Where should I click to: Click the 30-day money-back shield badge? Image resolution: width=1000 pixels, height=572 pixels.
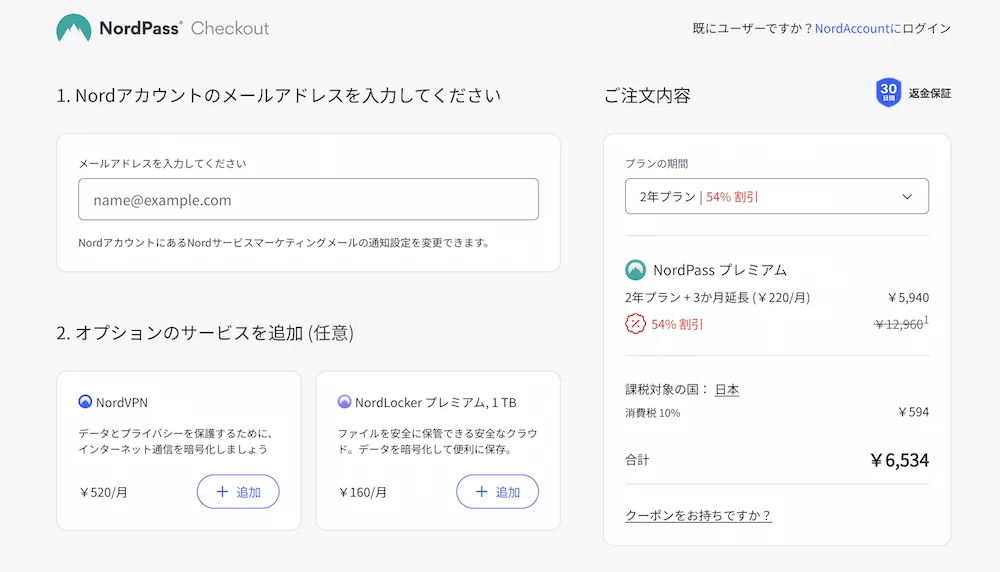click(888, 93)
